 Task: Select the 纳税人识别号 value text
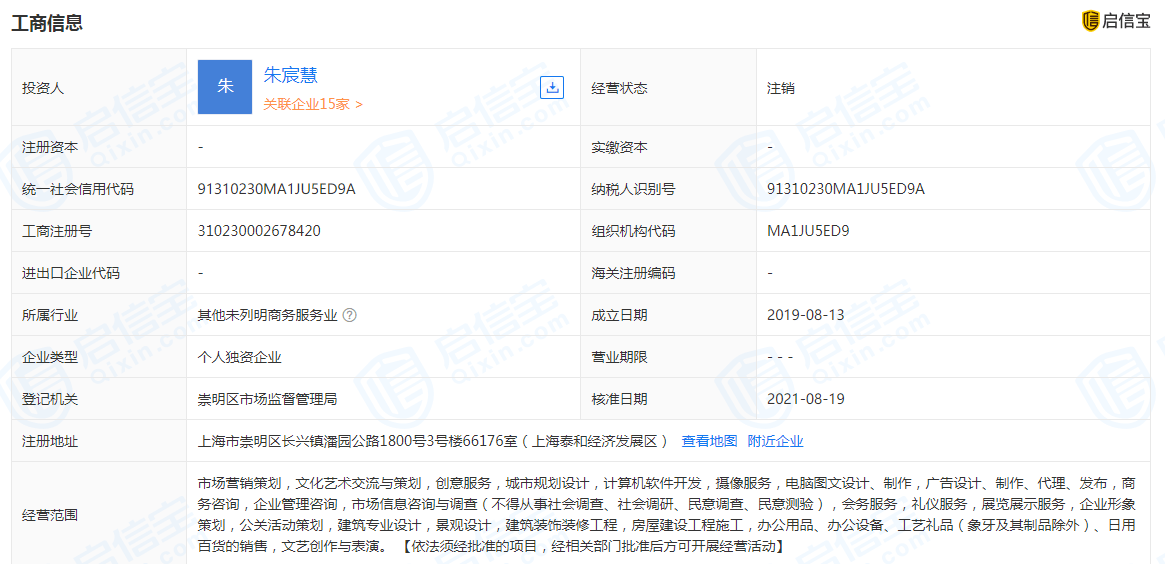[x=846, y=189]
